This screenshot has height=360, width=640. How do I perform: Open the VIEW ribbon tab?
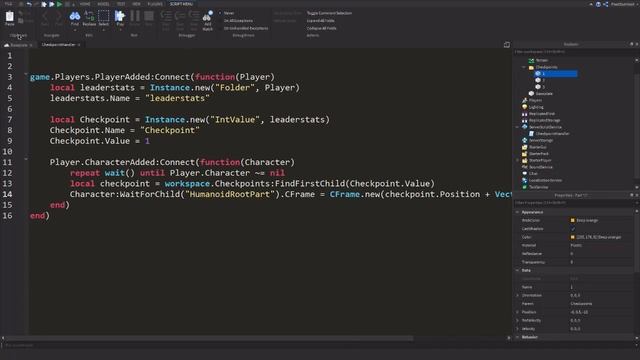136,4
